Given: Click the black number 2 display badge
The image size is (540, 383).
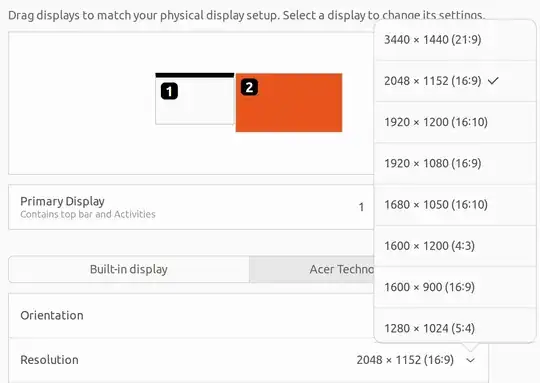Looking at the screenshot, I should (249, 87).
